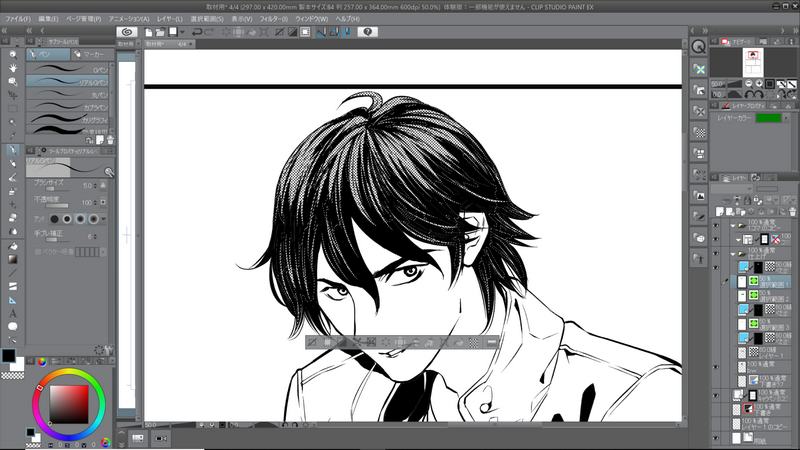The image size is (800, 450).
Task: Toggle visibility of 仕上げ folder
Action: (715, 253)
